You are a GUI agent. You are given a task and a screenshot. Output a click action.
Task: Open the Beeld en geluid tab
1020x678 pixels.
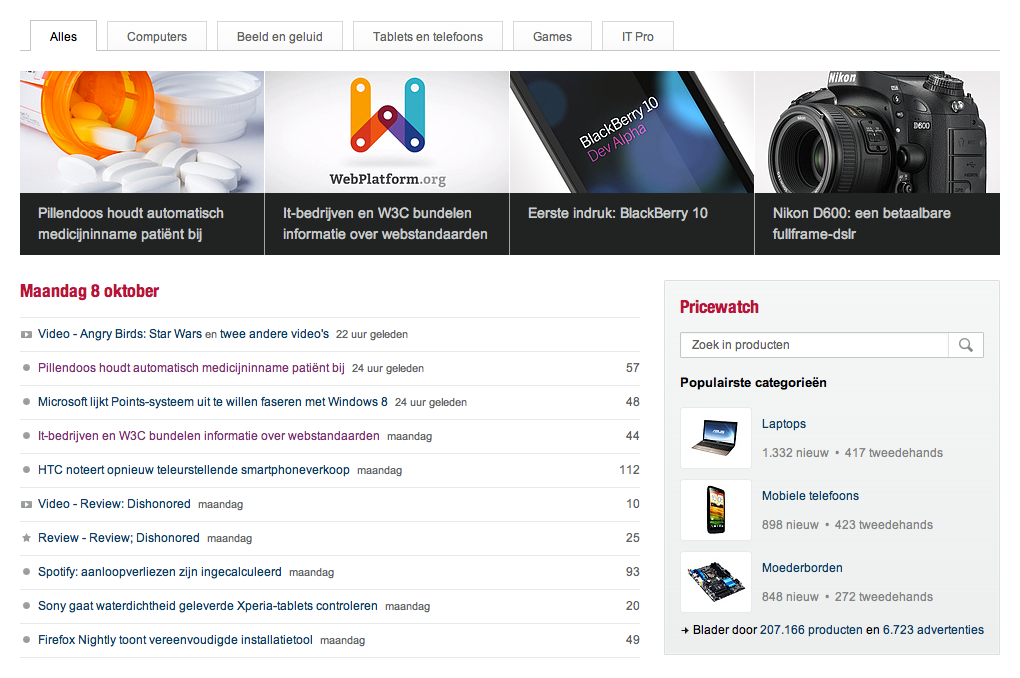click(280, 36)
